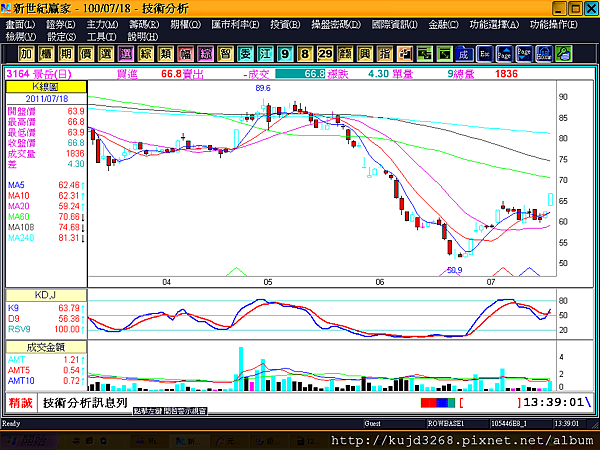Click the yellow 8 toolbar button
Screen dimensions: 600x450
(x=305, y=54)
